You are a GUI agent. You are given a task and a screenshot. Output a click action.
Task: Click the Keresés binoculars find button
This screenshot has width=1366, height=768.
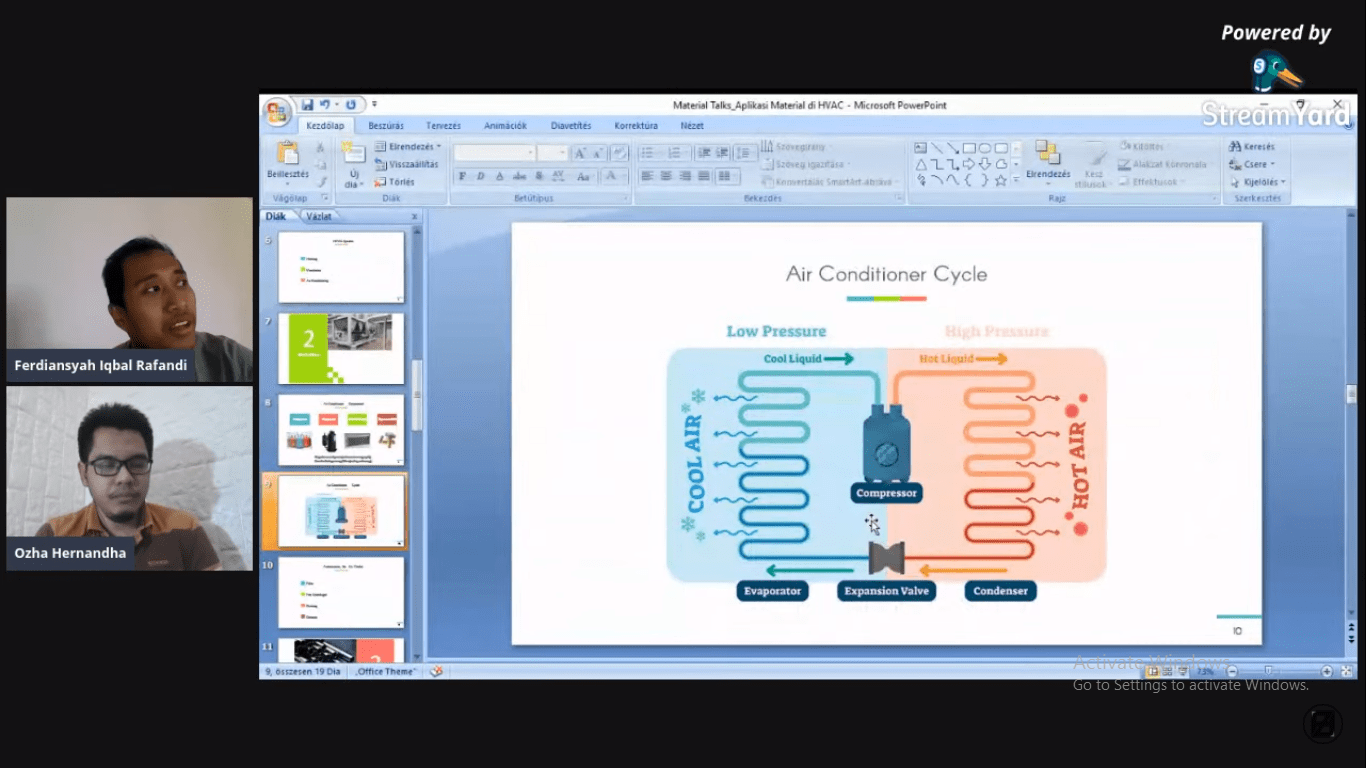[x=1251, y=147]
